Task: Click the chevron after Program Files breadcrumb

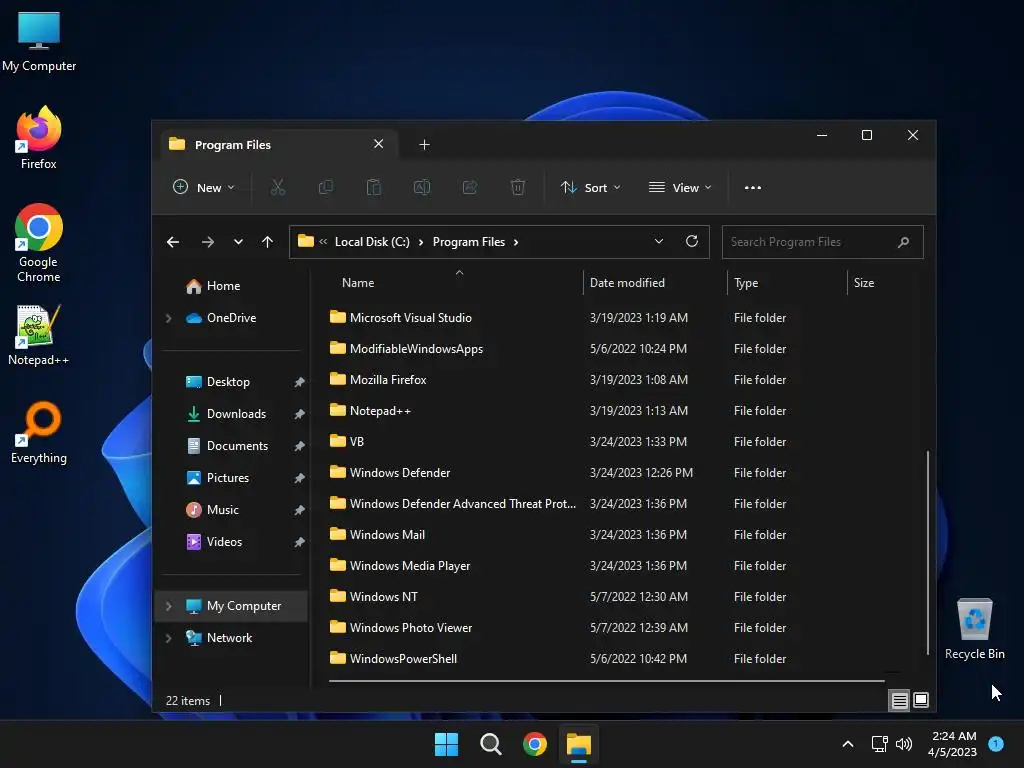Action: tap(516, 242)
